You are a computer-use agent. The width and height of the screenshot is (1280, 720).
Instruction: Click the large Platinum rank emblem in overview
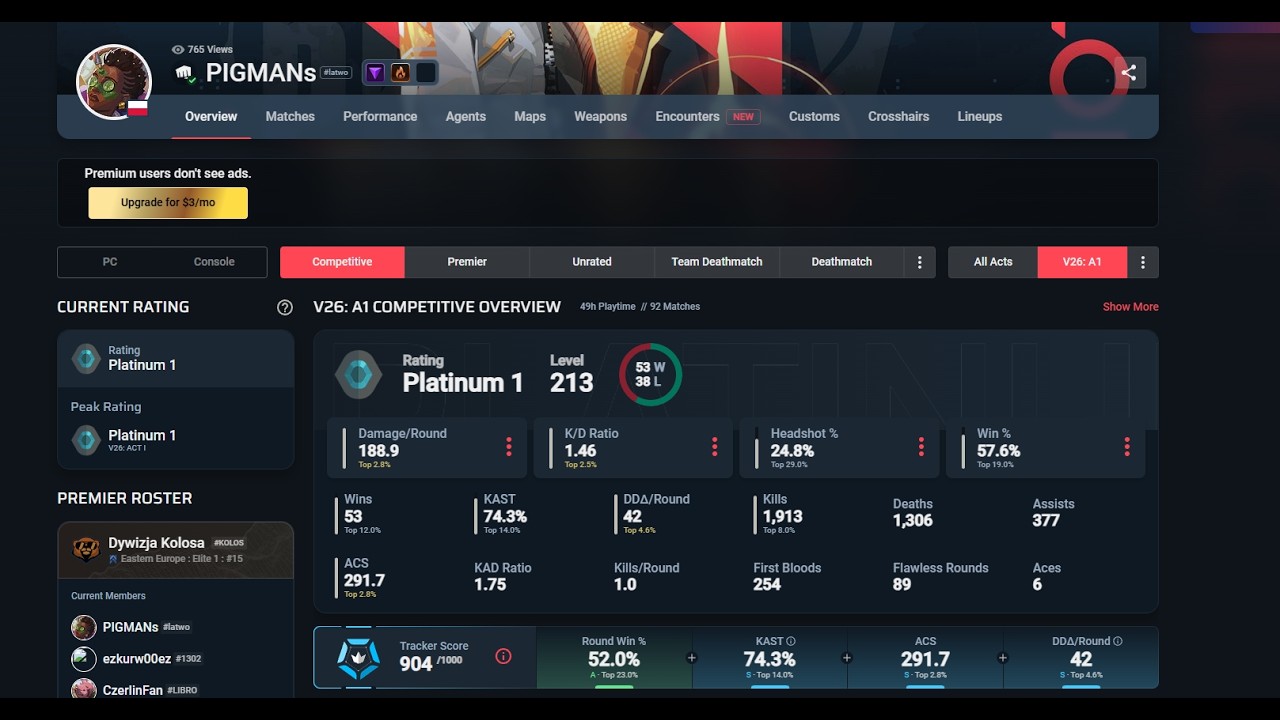click(358, 375)
